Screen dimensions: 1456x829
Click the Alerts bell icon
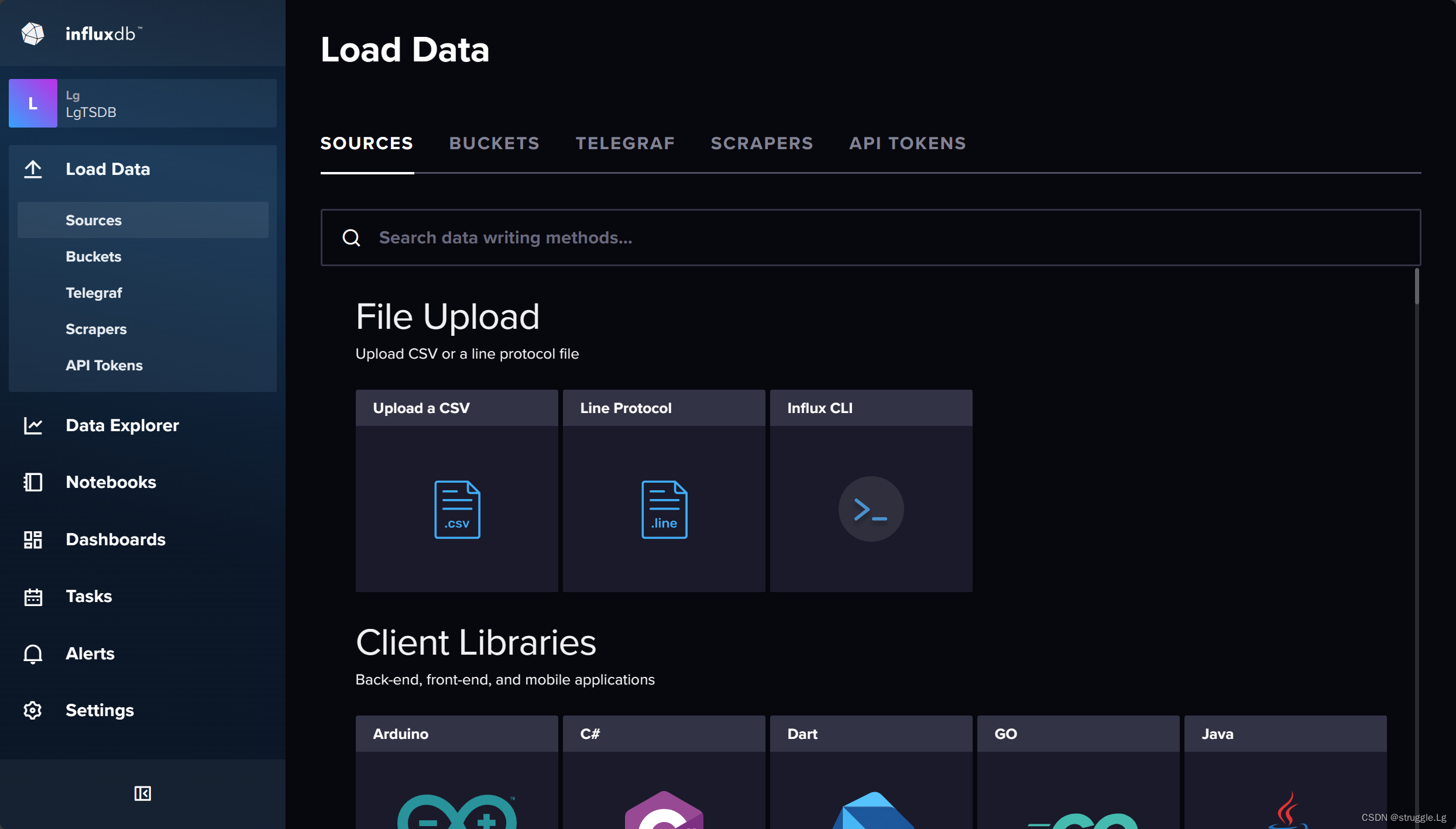(33, 653)
